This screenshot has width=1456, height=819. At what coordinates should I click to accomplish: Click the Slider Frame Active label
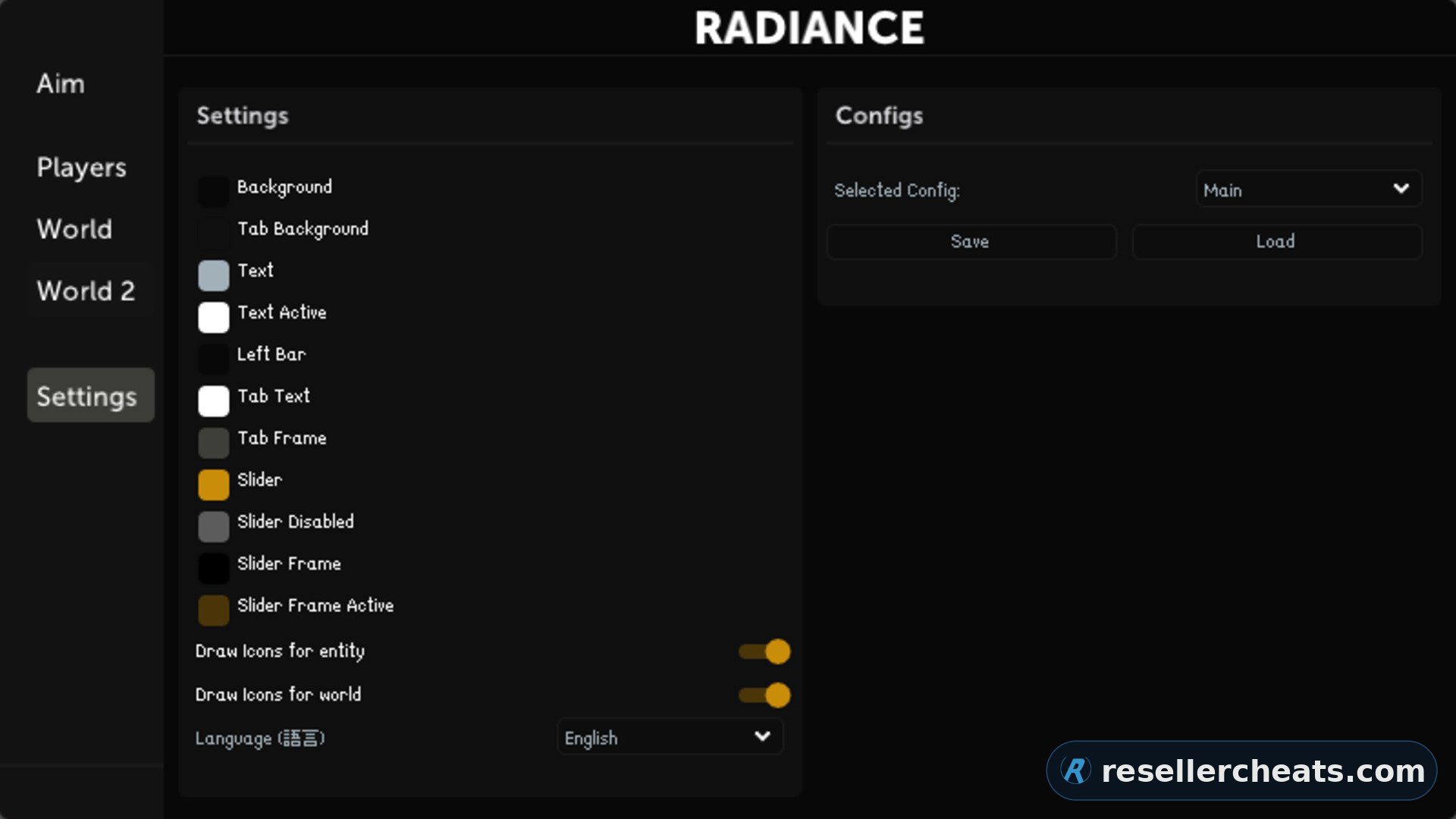coord(315,605)
